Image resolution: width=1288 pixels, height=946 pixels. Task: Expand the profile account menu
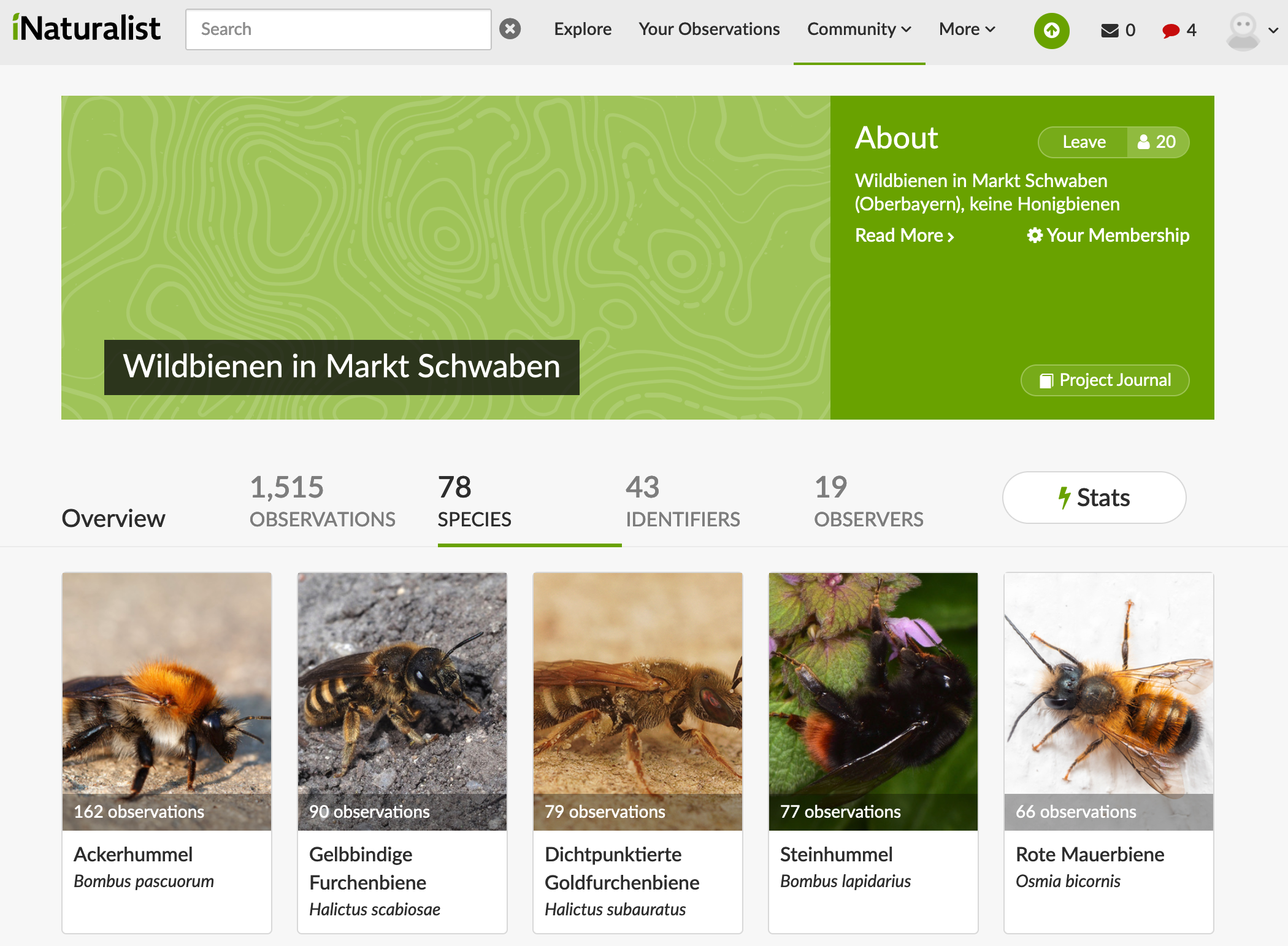(1251, 29)
